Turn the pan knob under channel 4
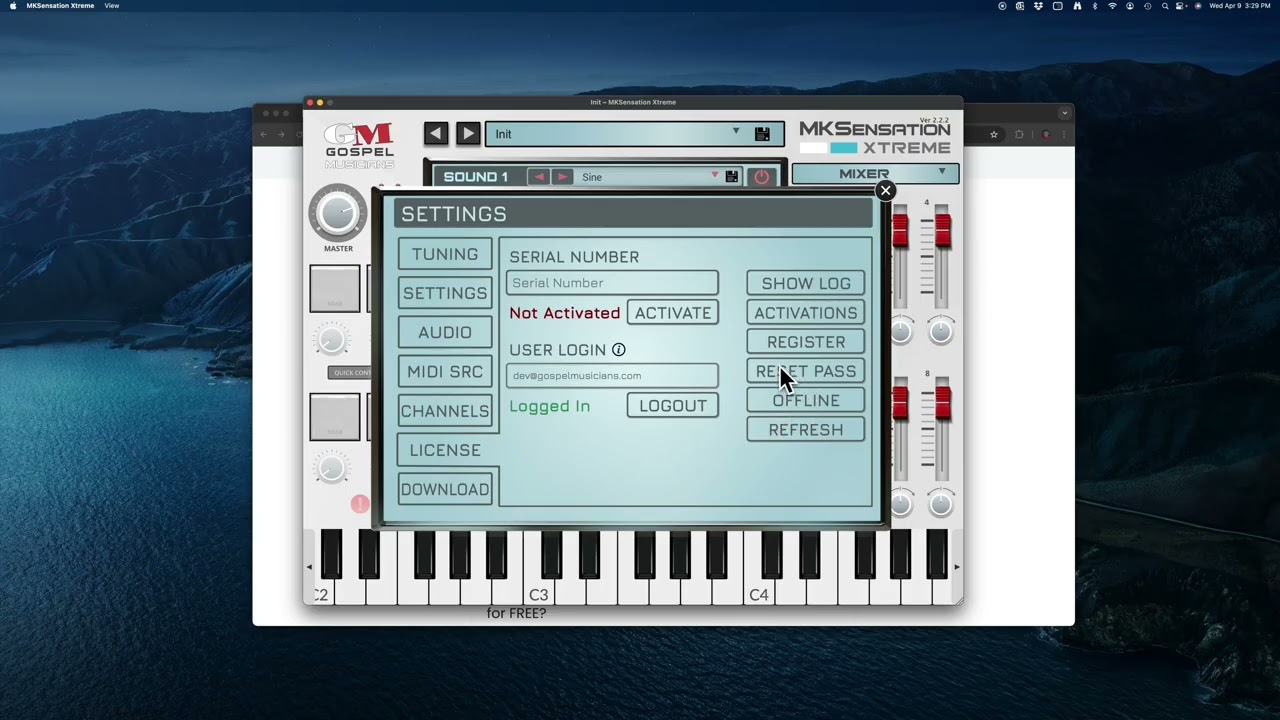Viewport: 1280px width, 720px height. (940, 332)
